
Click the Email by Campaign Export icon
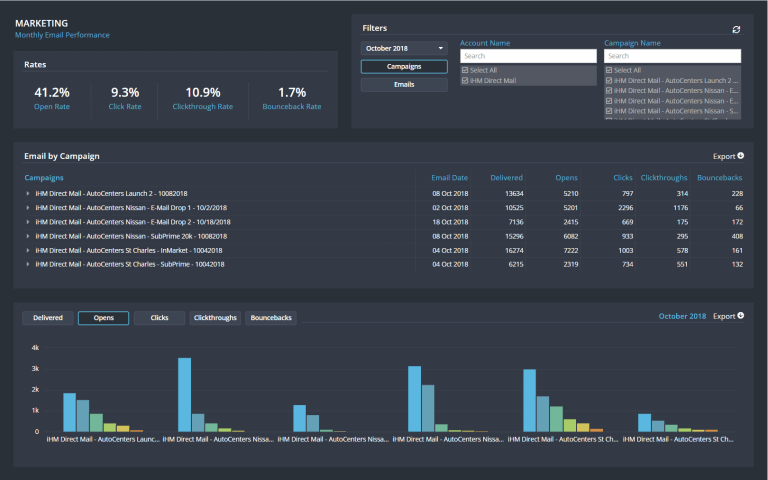pyautogui.click(x=741, y=156)
